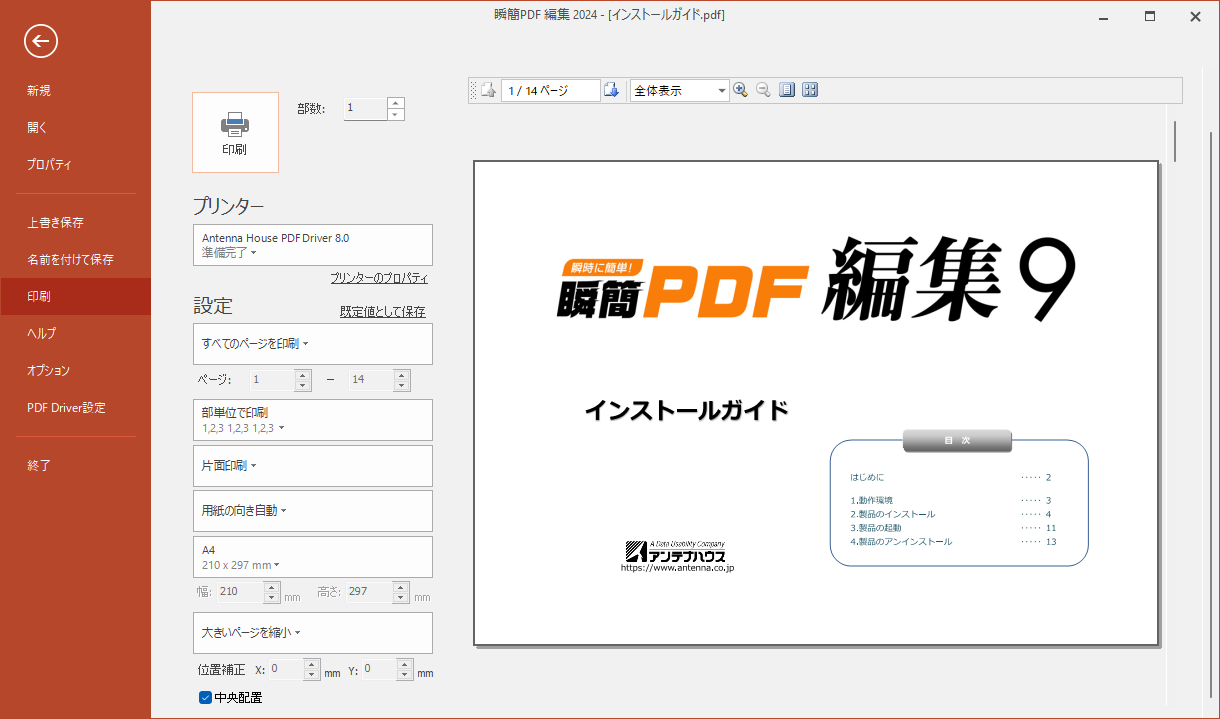The image size is (1220, 719).
Task: Click the printer 印刷 button
Action: tap(235, 133)
